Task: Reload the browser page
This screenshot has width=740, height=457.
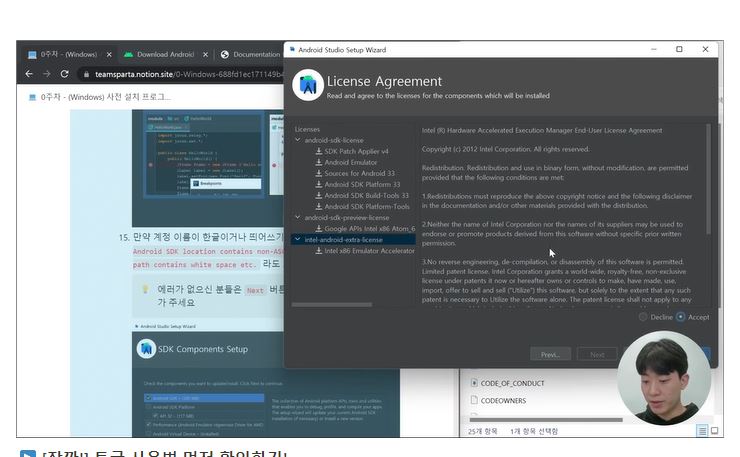Action: click(65, 74)
